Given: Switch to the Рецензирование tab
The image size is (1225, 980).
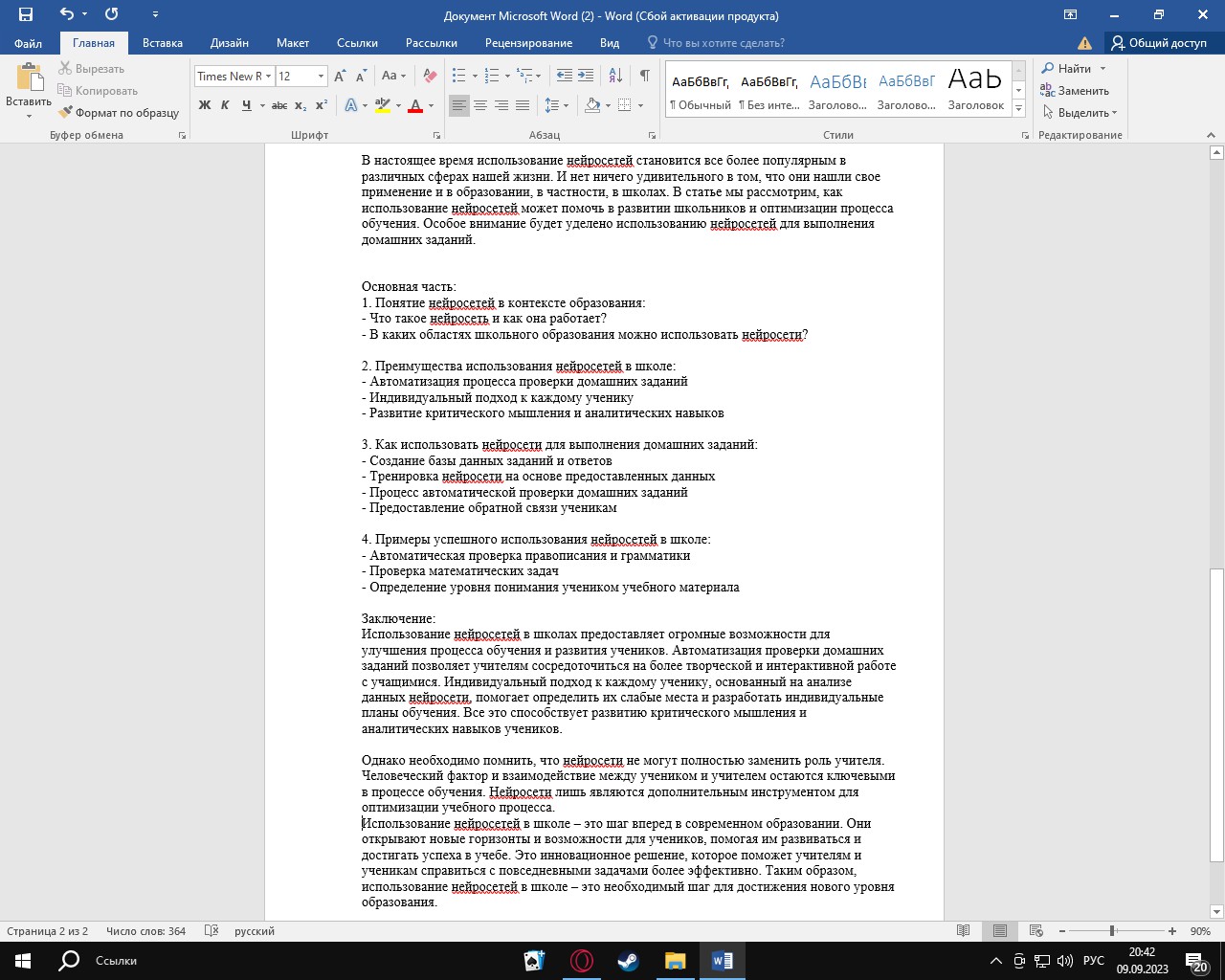Looking at the screenshot, I should click(528, 43).
